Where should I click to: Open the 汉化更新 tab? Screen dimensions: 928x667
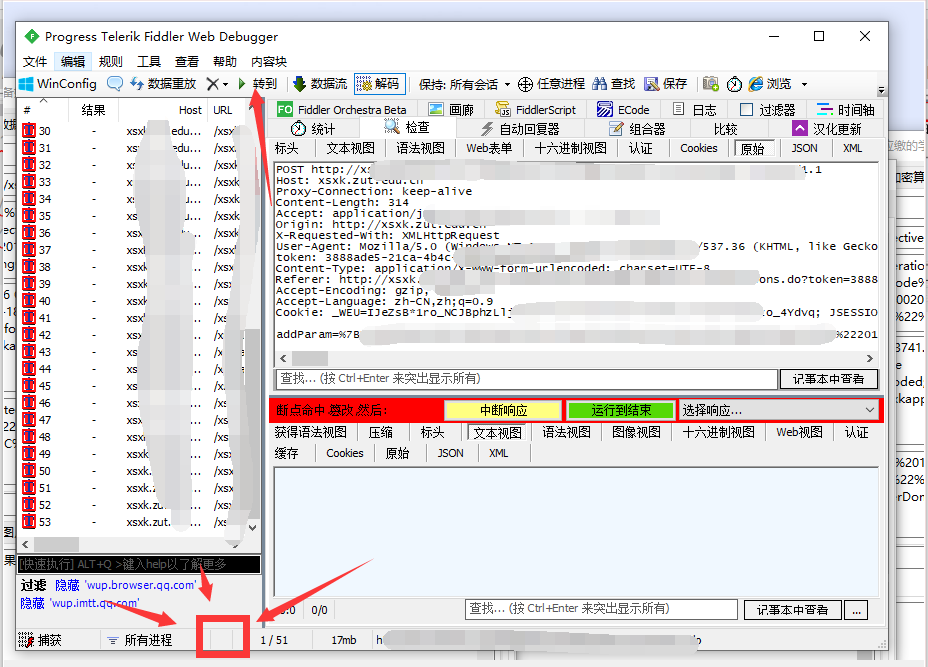(x=827, y=128)
